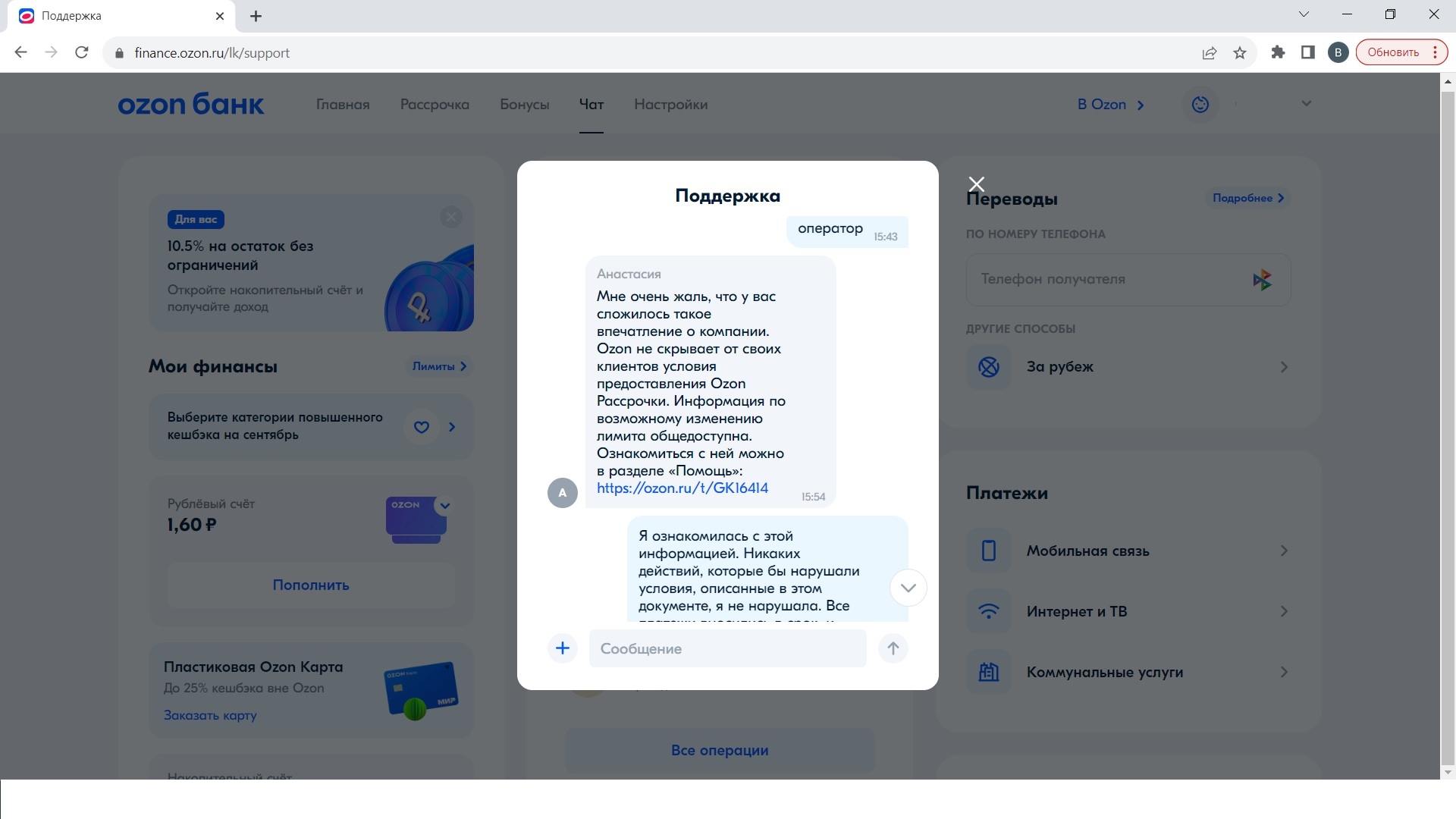Reload the page with refresh icon
Screen dimensions: 1456x819
(x=82, y=52)
